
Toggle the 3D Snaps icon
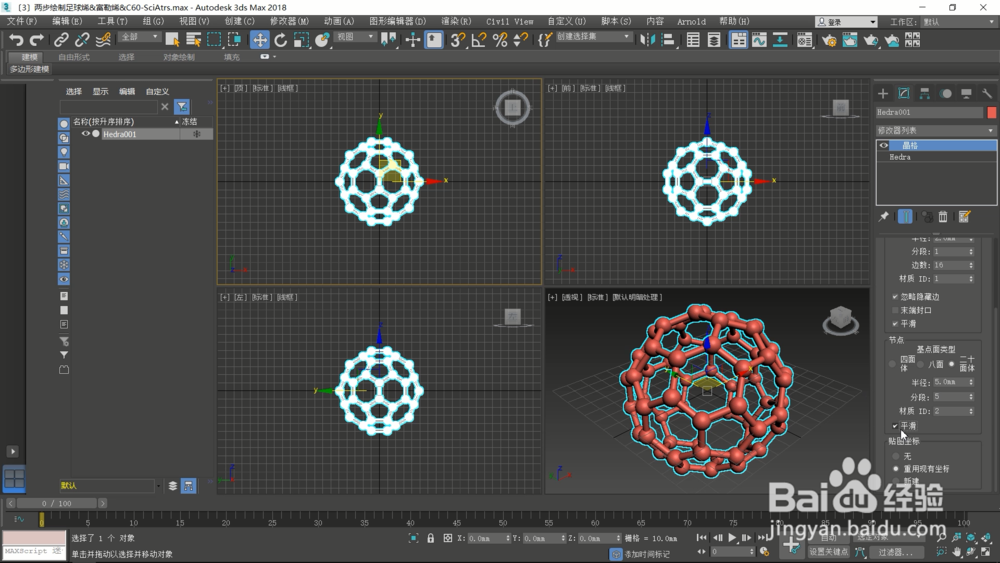457,40
